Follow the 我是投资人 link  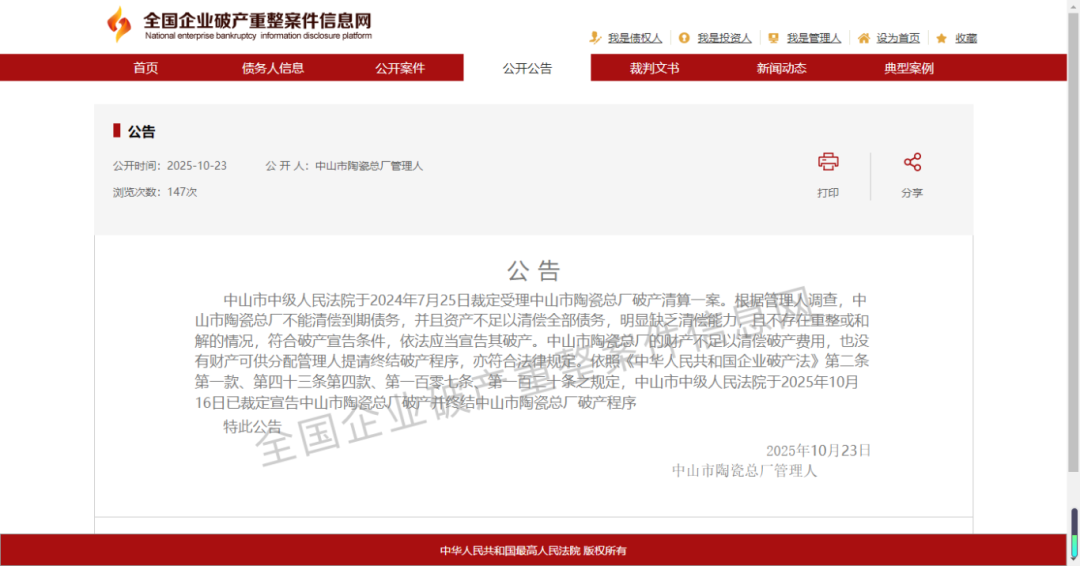coord(724,38)
